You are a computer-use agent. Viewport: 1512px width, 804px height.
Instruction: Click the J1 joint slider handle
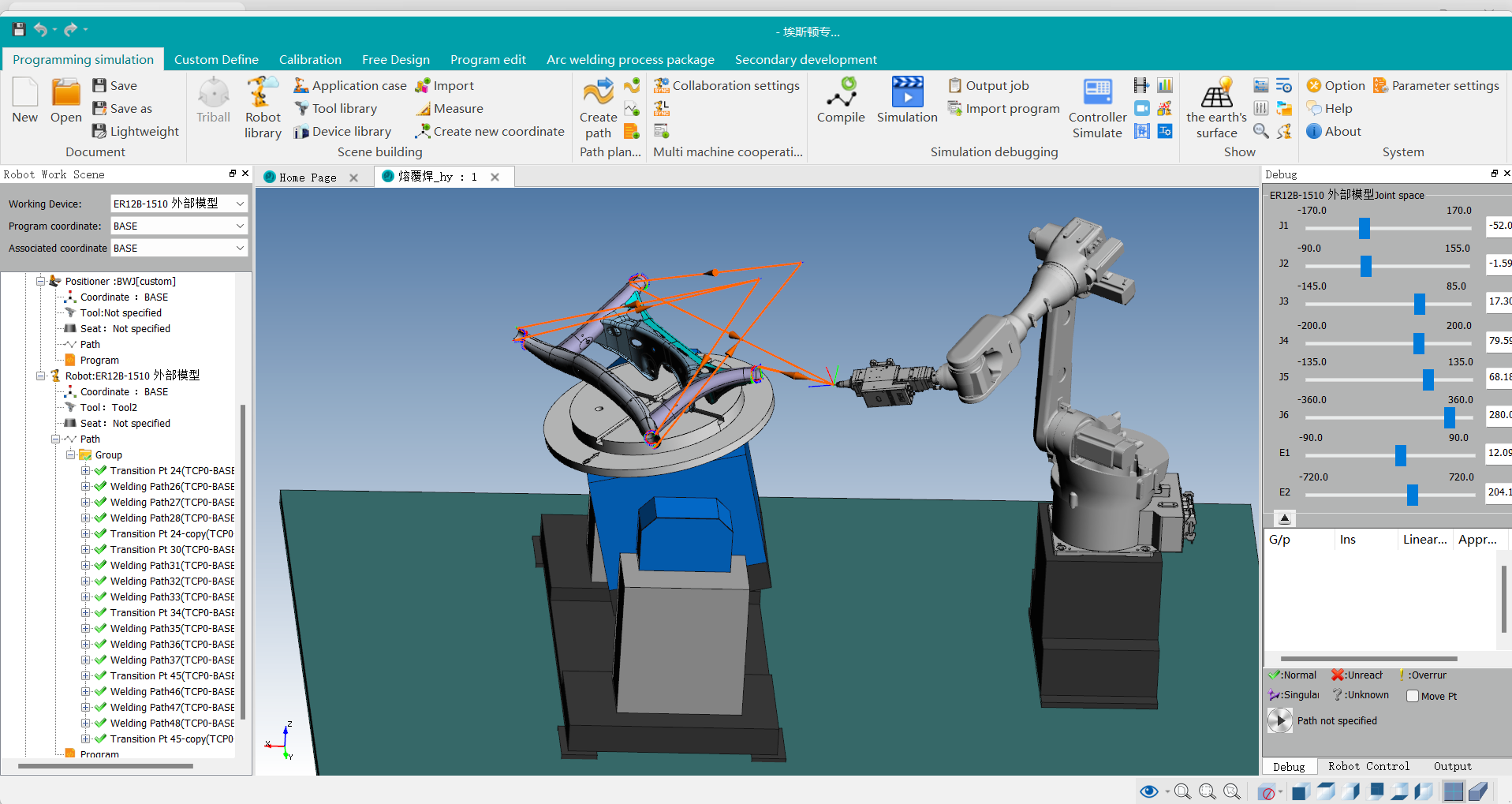tap(1364, 229)
